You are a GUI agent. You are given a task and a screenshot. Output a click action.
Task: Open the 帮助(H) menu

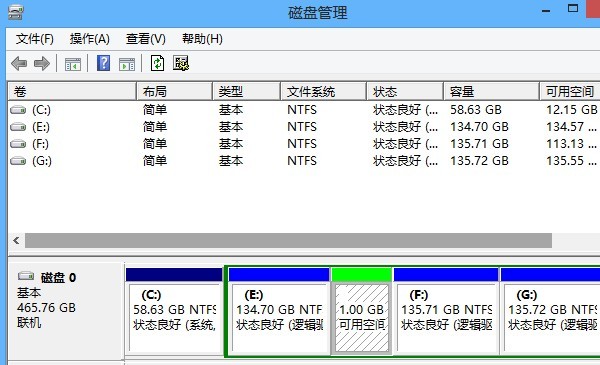pos(202,39)
